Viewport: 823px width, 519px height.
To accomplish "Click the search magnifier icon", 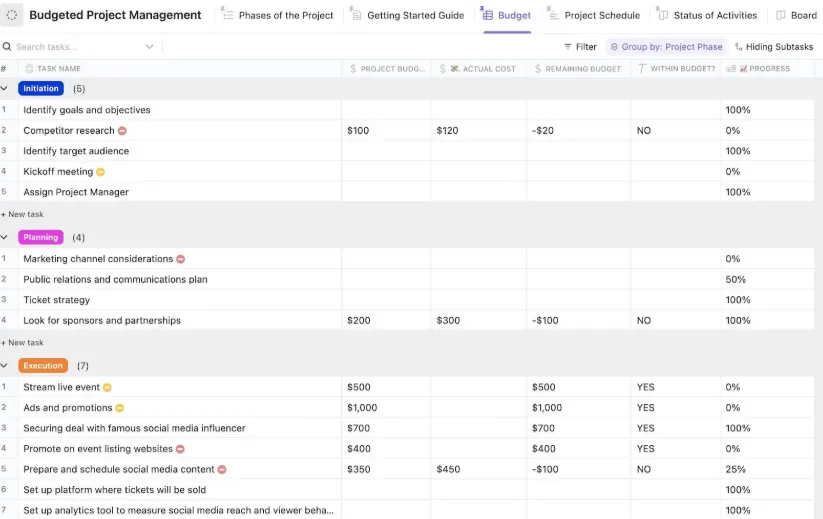I will [x=7, y=47].
